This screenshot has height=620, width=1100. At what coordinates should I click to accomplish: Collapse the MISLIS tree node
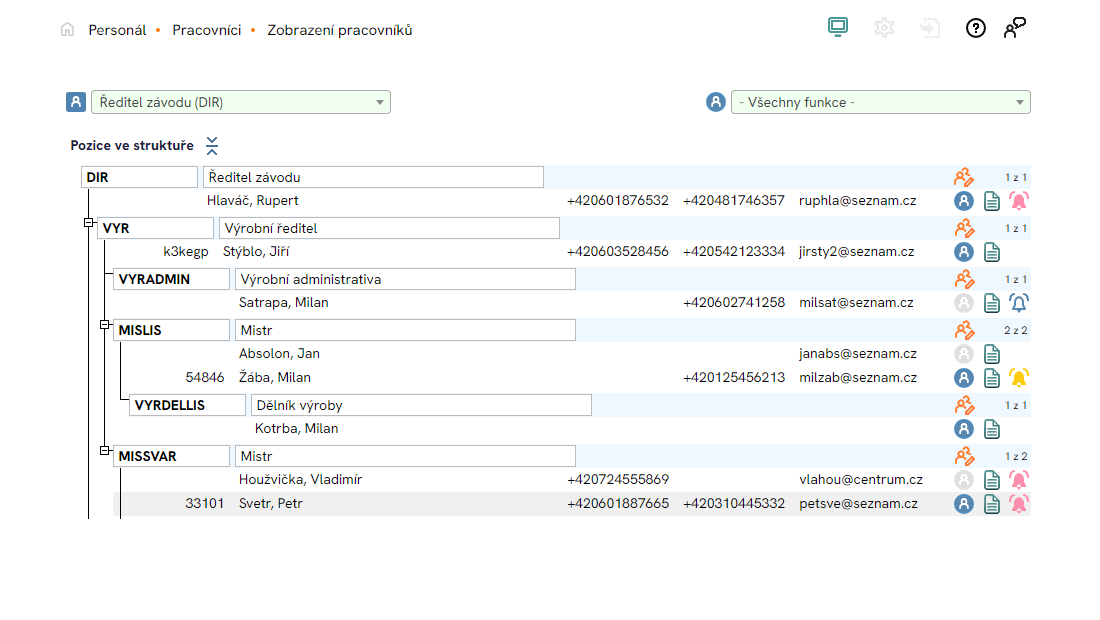[104, 324]
